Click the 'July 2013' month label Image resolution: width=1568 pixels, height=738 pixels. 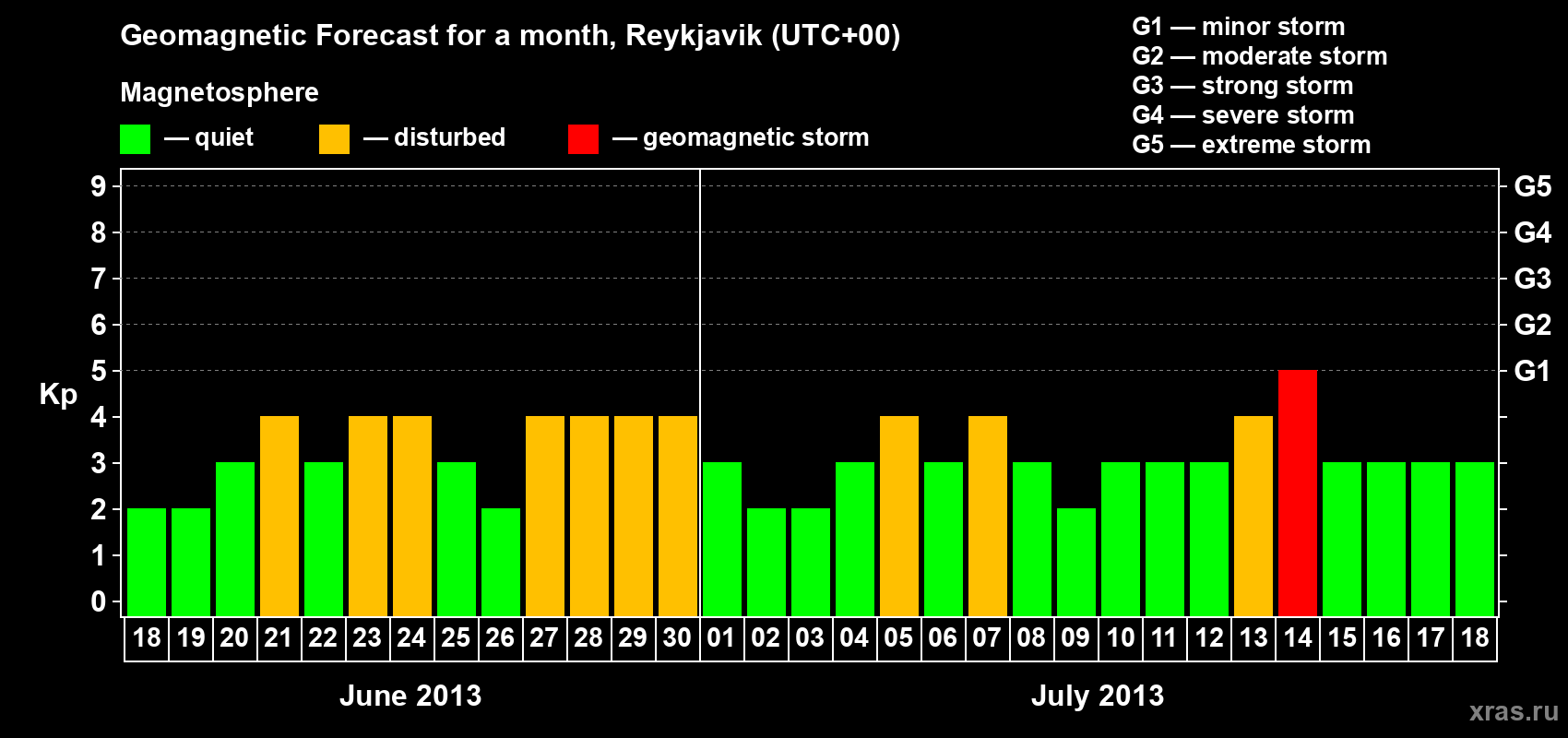pyautogui.click(x=1098, y=696)
